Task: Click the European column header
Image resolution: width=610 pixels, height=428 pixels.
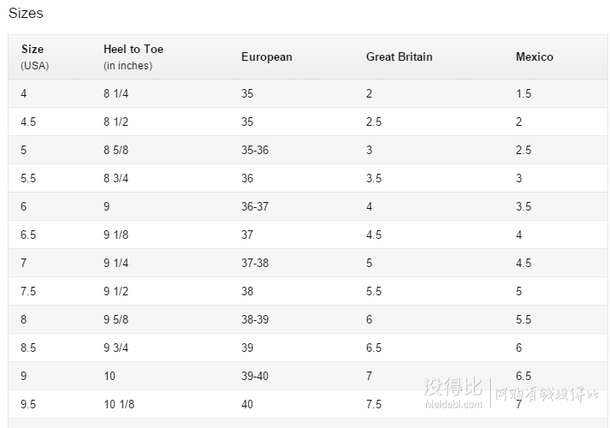Action: click(x=266, y=57)
